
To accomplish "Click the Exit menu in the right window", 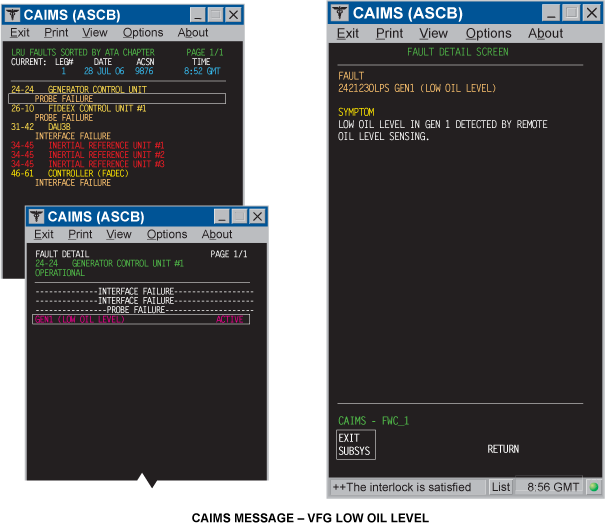I will pos(347,33).
